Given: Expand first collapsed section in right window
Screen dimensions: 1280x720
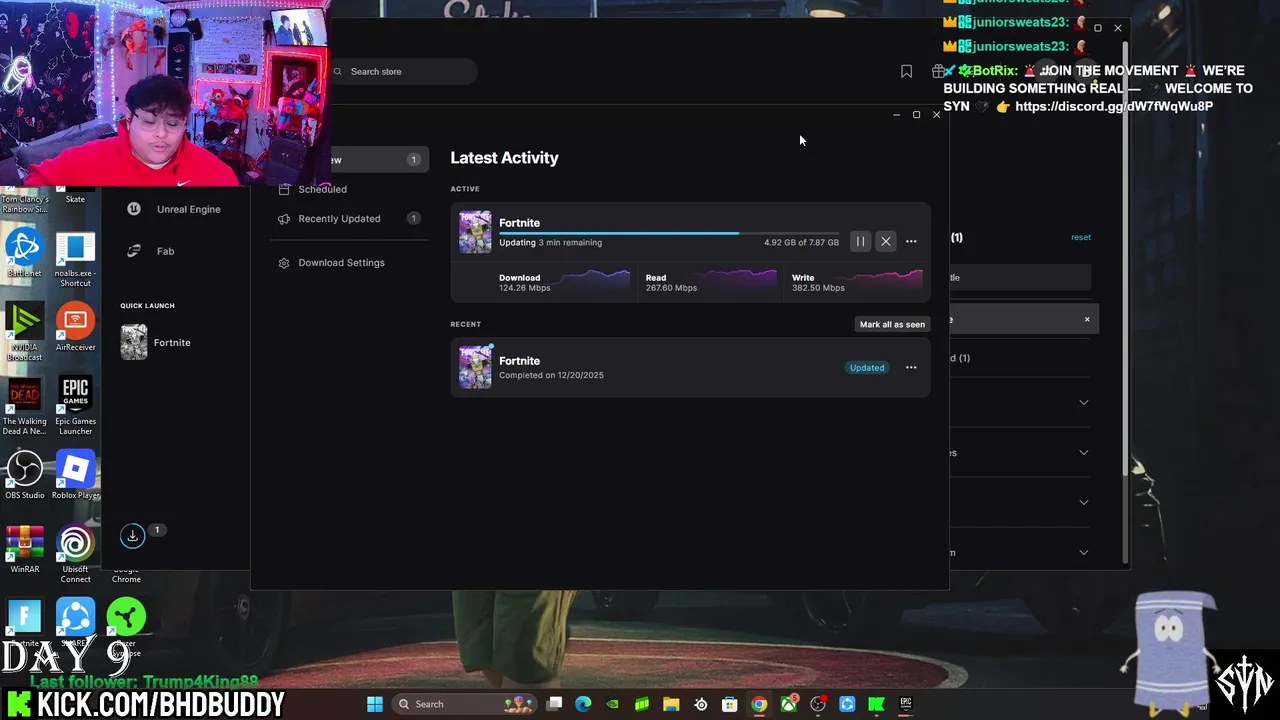Looking at the screenshot, I should click(1083, 402).
